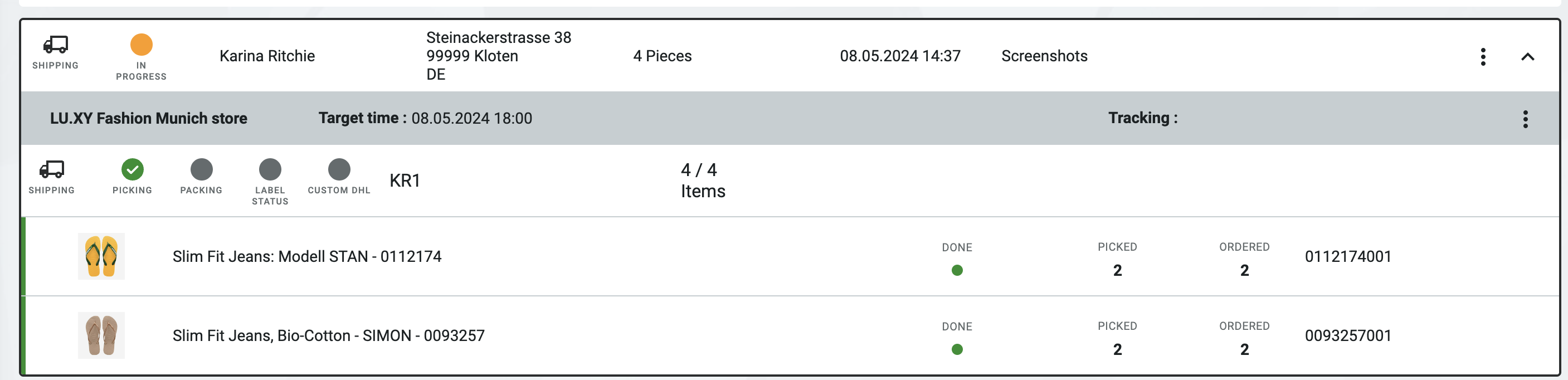Open three-dot menu in LU.XY store bar
This screenshot has width=1568, height=380.
pyautogui.click(x=1526, y=119)
